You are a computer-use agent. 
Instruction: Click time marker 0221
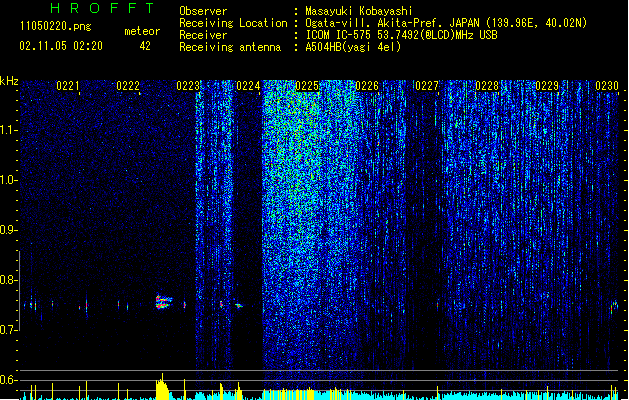pyautogui.click(x=68, y=86)
